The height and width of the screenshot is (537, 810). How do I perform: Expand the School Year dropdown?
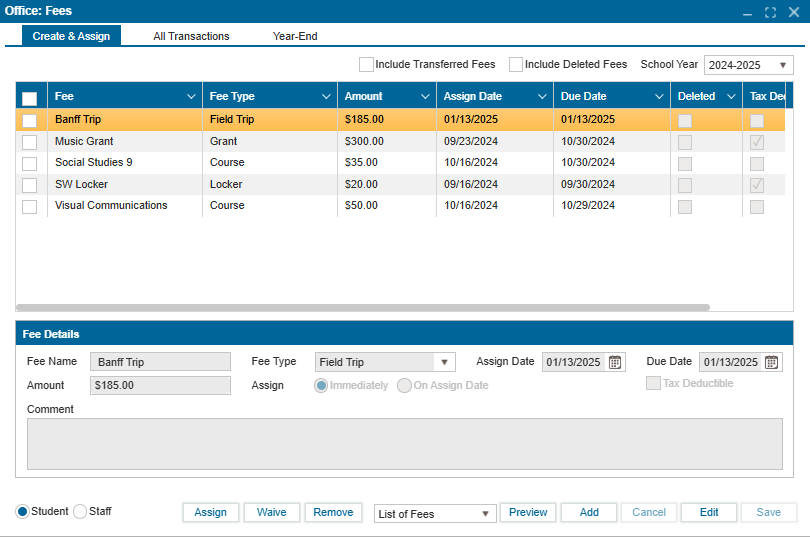[748, 65]
